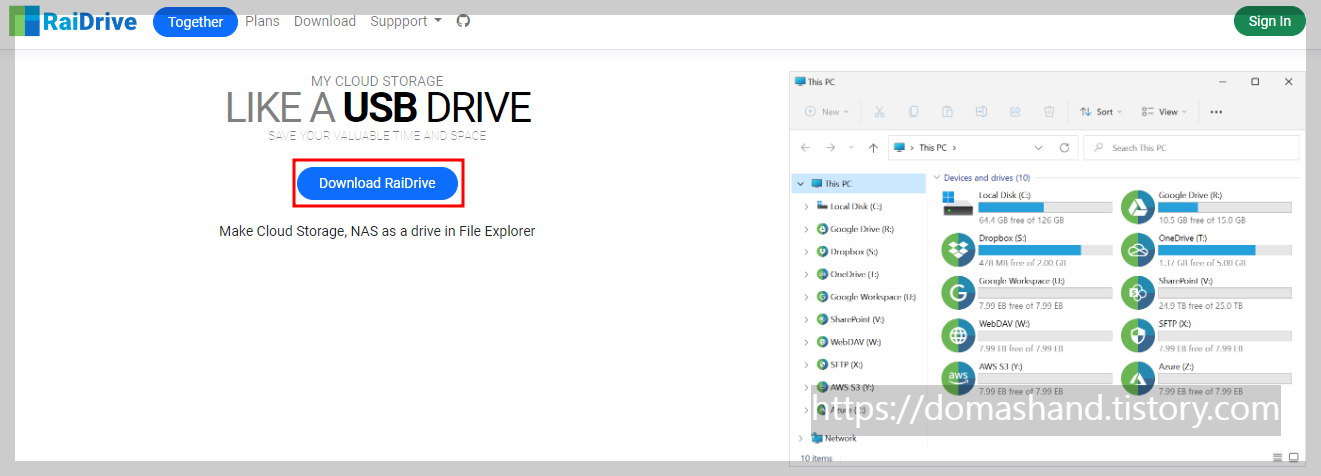Click the Copy icon in Explorer toolbar
This screenshot has height=476, width=1321.
click(x=913, y=112)
